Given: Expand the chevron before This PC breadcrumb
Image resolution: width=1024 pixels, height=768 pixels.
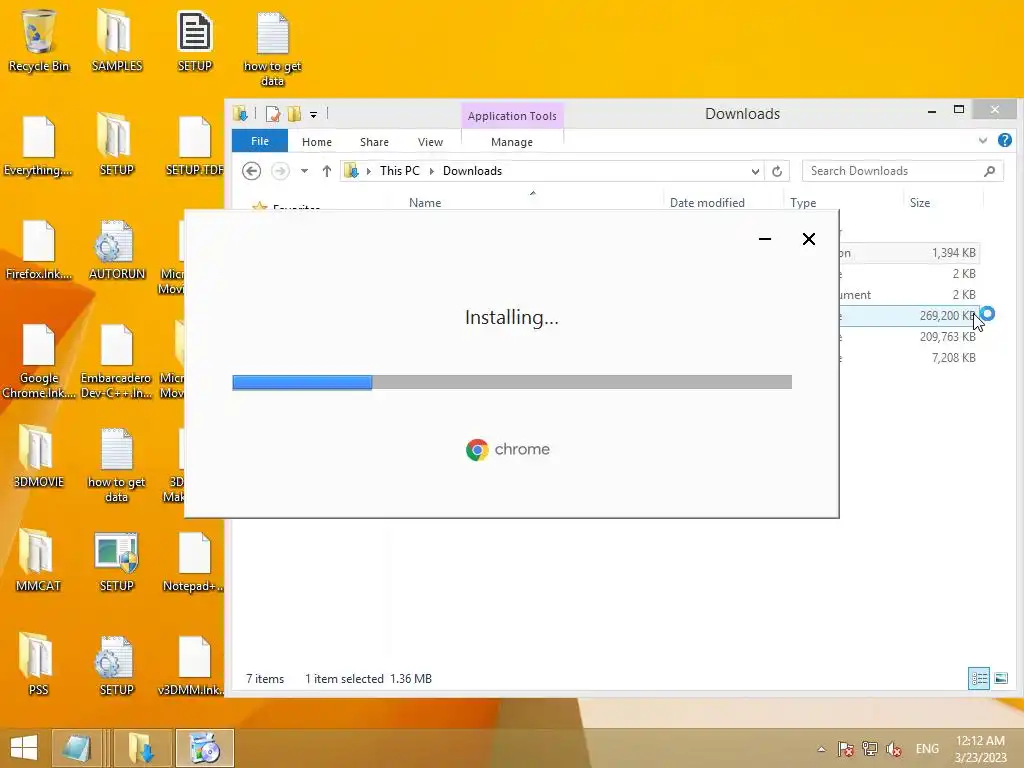Looking at the screenshot, I should coord(369,171).
